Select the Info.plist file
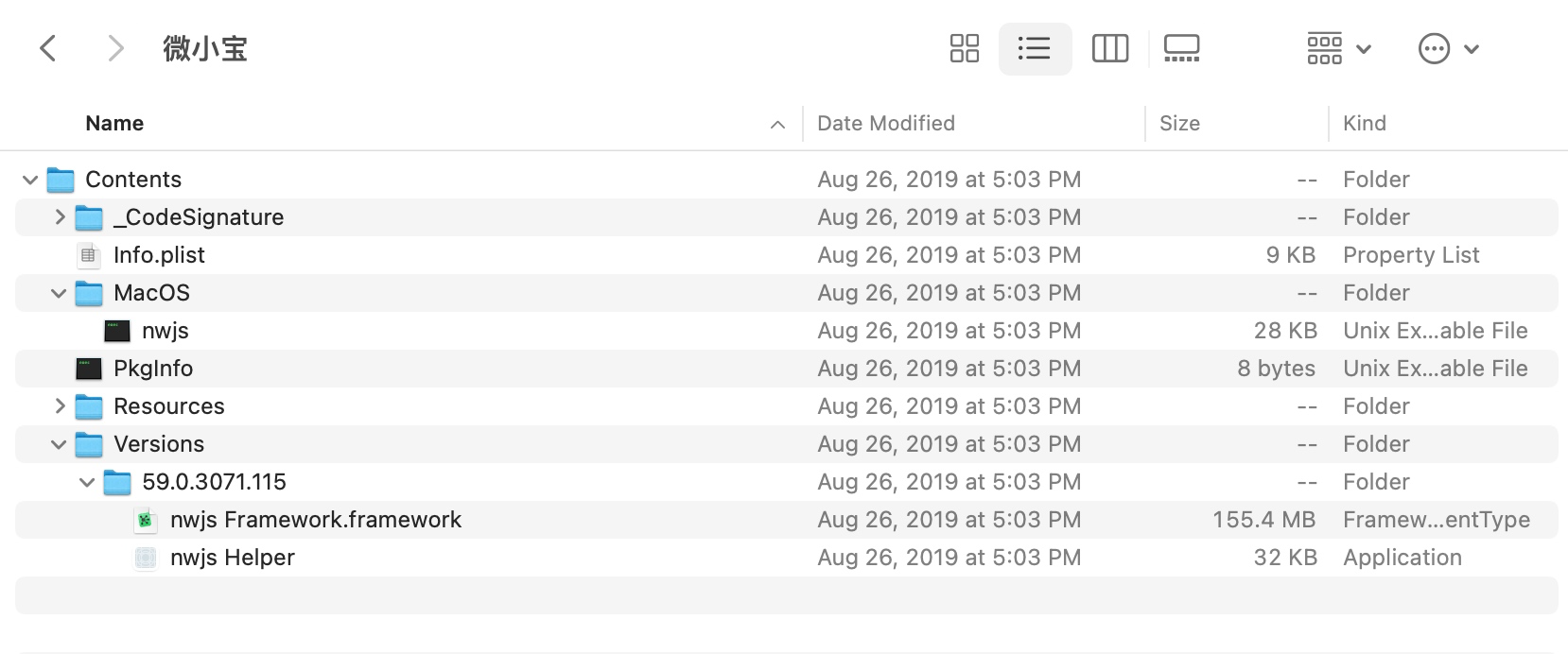The image size is (1568, 654). click(159, 255)
